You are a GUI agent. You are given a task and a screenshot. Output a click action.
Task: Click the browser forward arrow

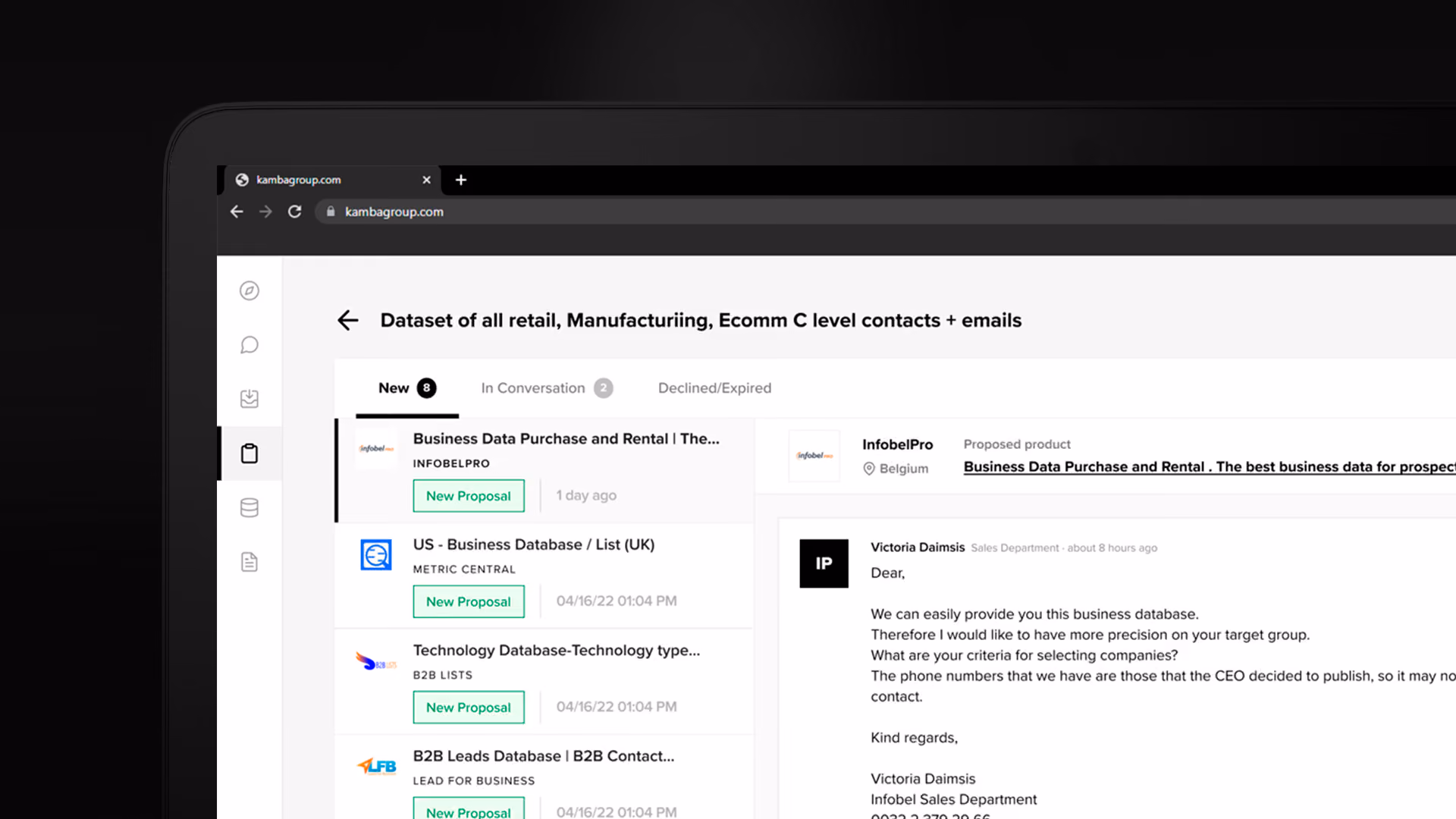click(265, 212)
